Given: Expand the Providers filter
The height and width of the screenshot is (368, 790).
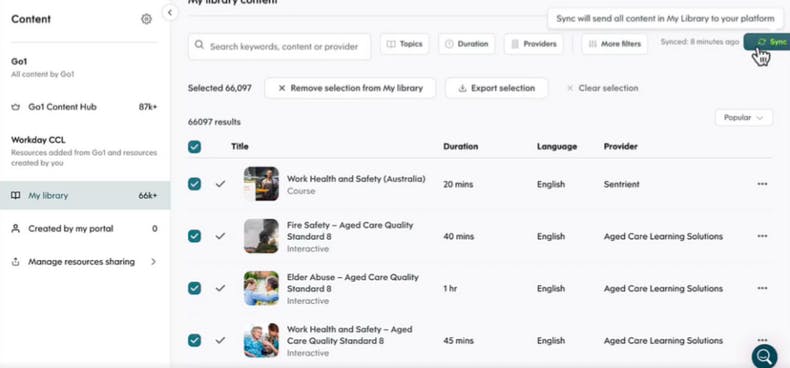Looking at the screenshot, I should click(534, 44).
